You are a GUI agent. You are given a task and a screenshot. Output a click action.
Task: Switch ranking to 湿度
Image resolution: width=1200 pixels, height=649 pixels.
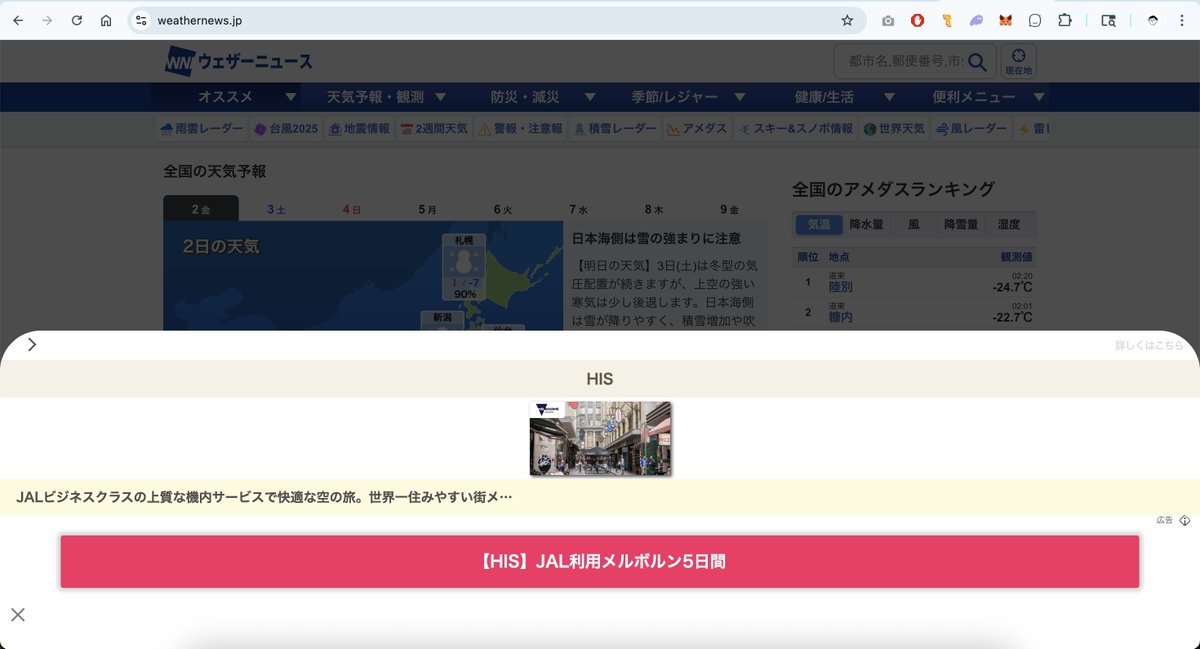[1008, 225]
